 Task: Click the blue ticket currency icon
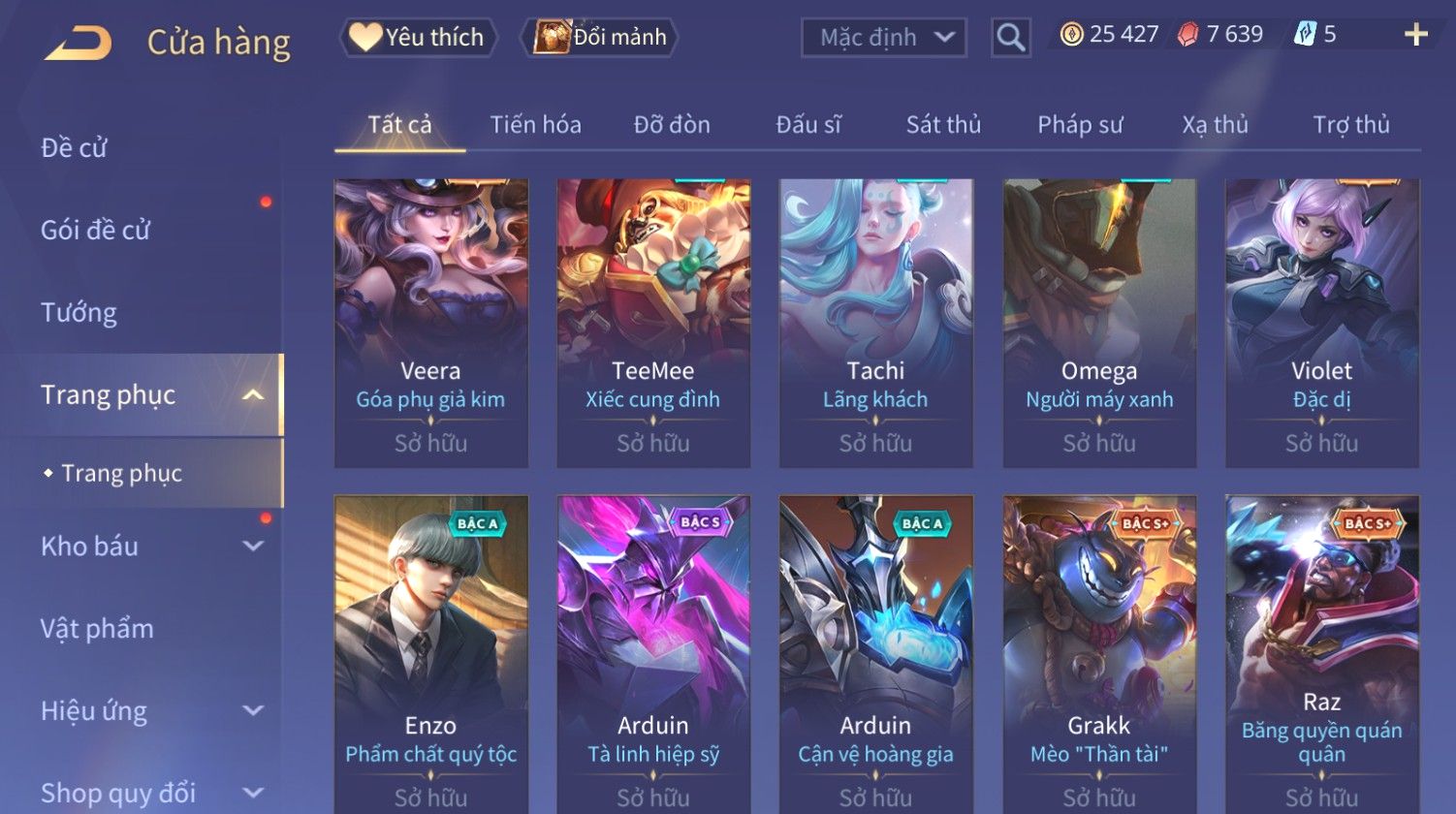tap(1305, 35)
